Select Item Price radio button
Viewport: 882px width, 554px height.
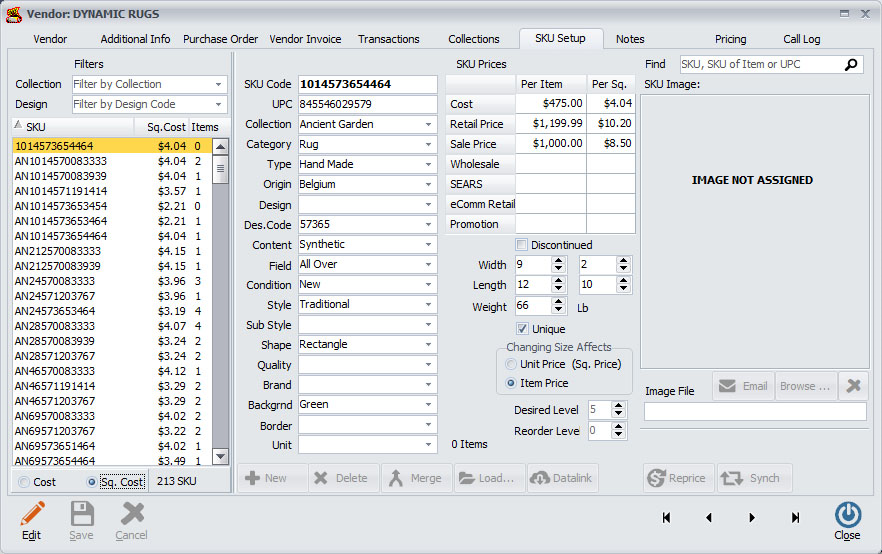tap(511, 383)
